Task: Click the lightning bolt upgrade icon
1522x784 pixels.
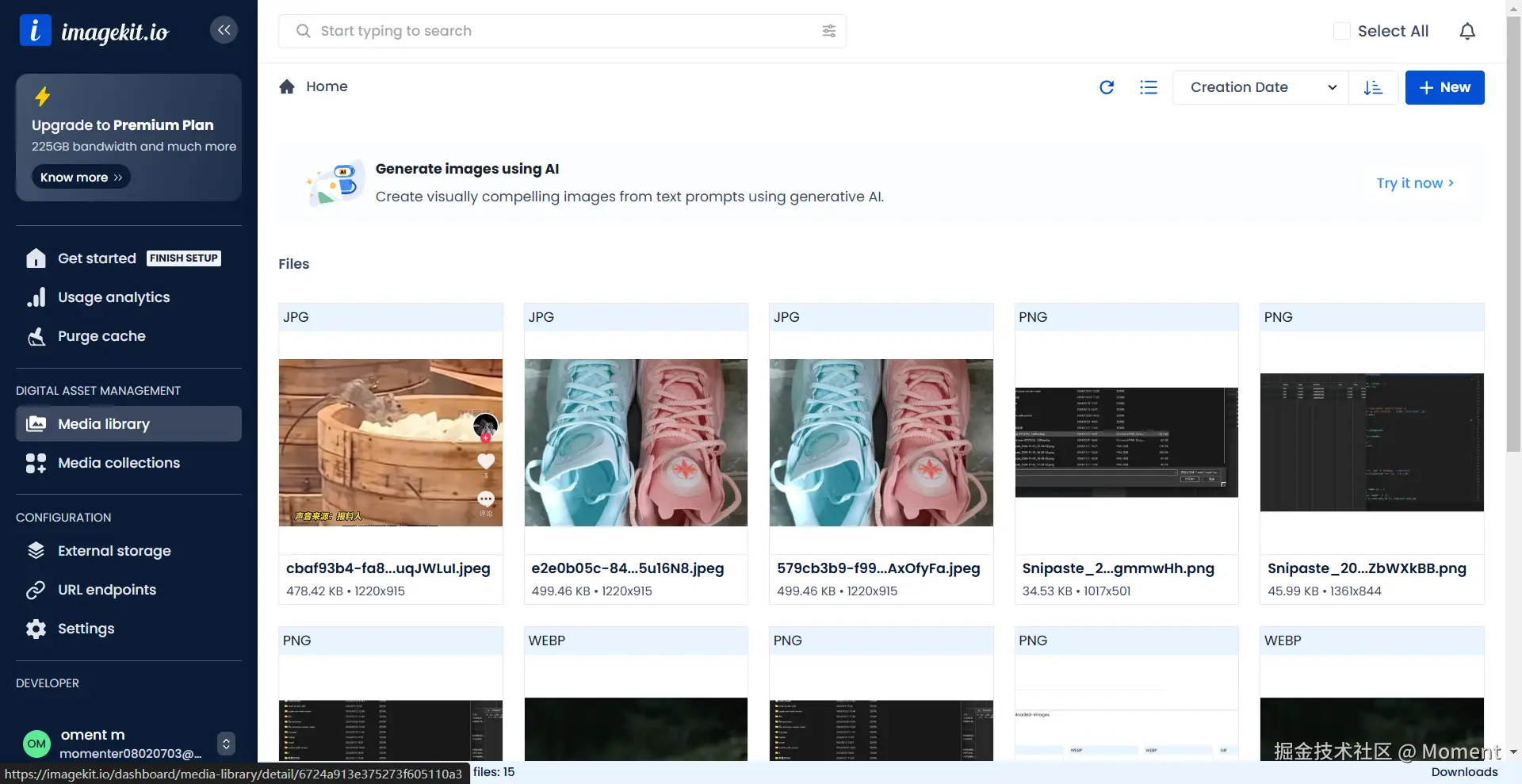Action: pos(42,96)
